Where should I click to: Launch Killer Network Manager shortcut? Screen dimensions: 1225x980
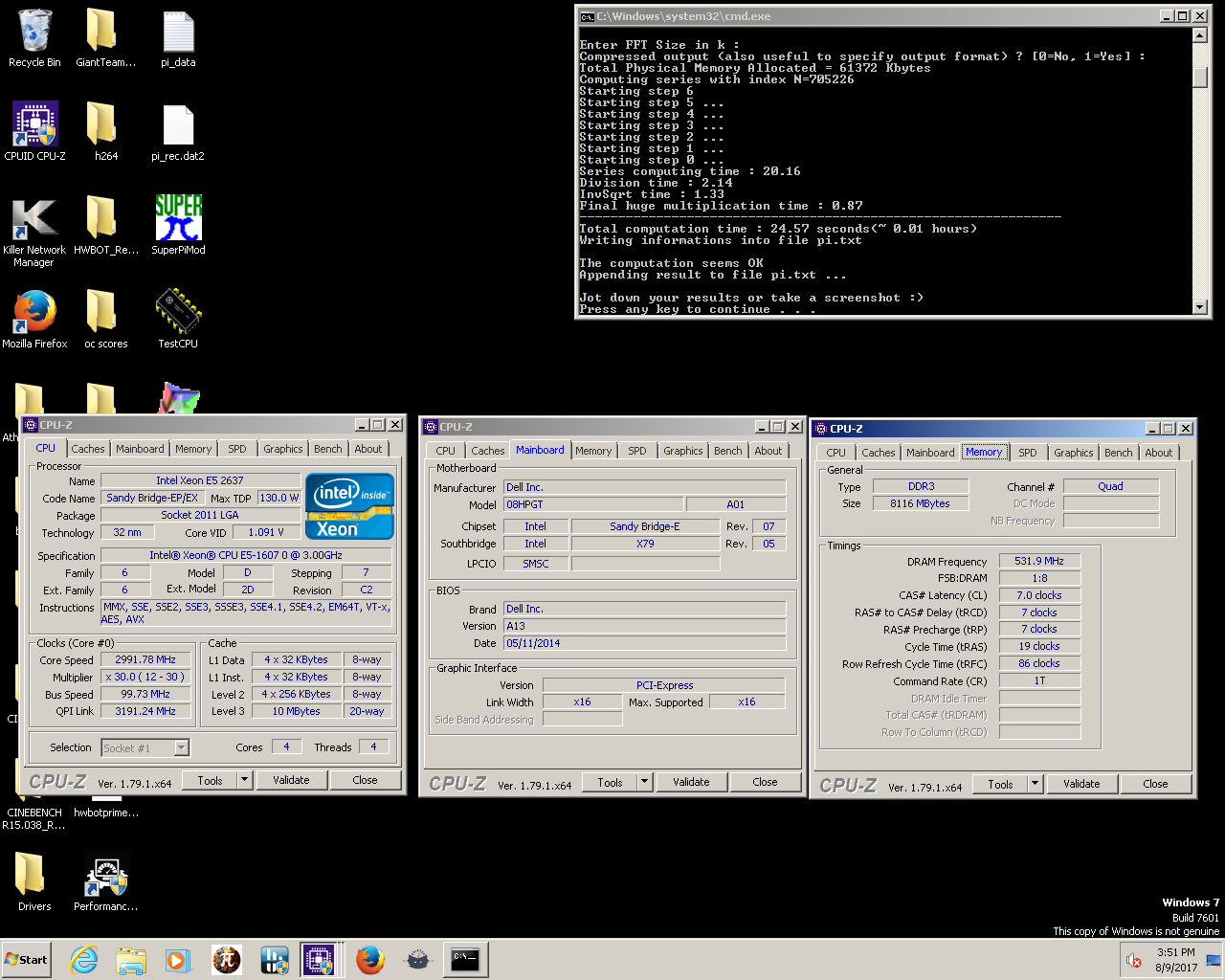34,231
